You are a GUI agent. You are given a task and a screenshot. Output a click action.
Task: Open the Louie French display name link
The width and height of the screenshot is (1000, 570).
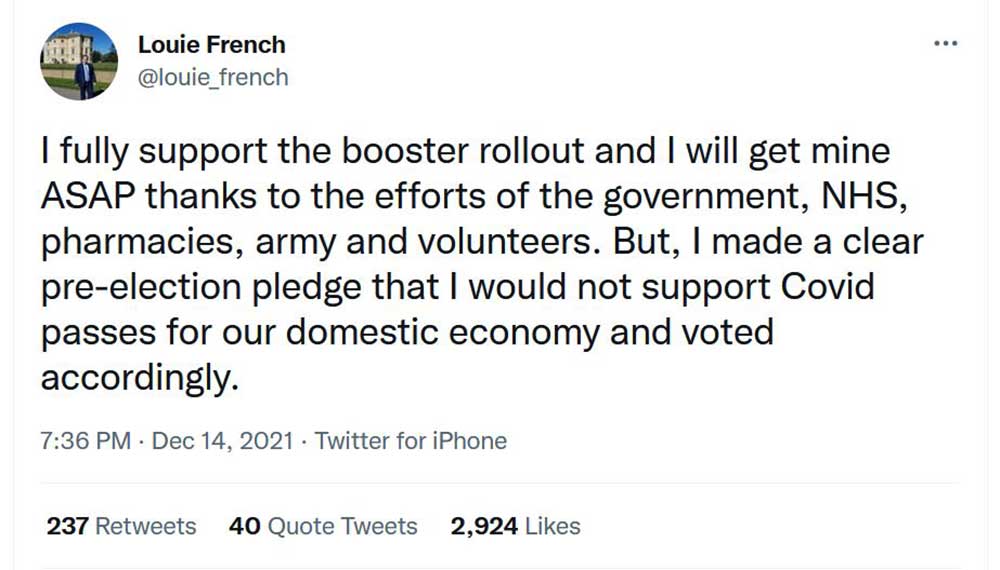(x=211, y=45)
